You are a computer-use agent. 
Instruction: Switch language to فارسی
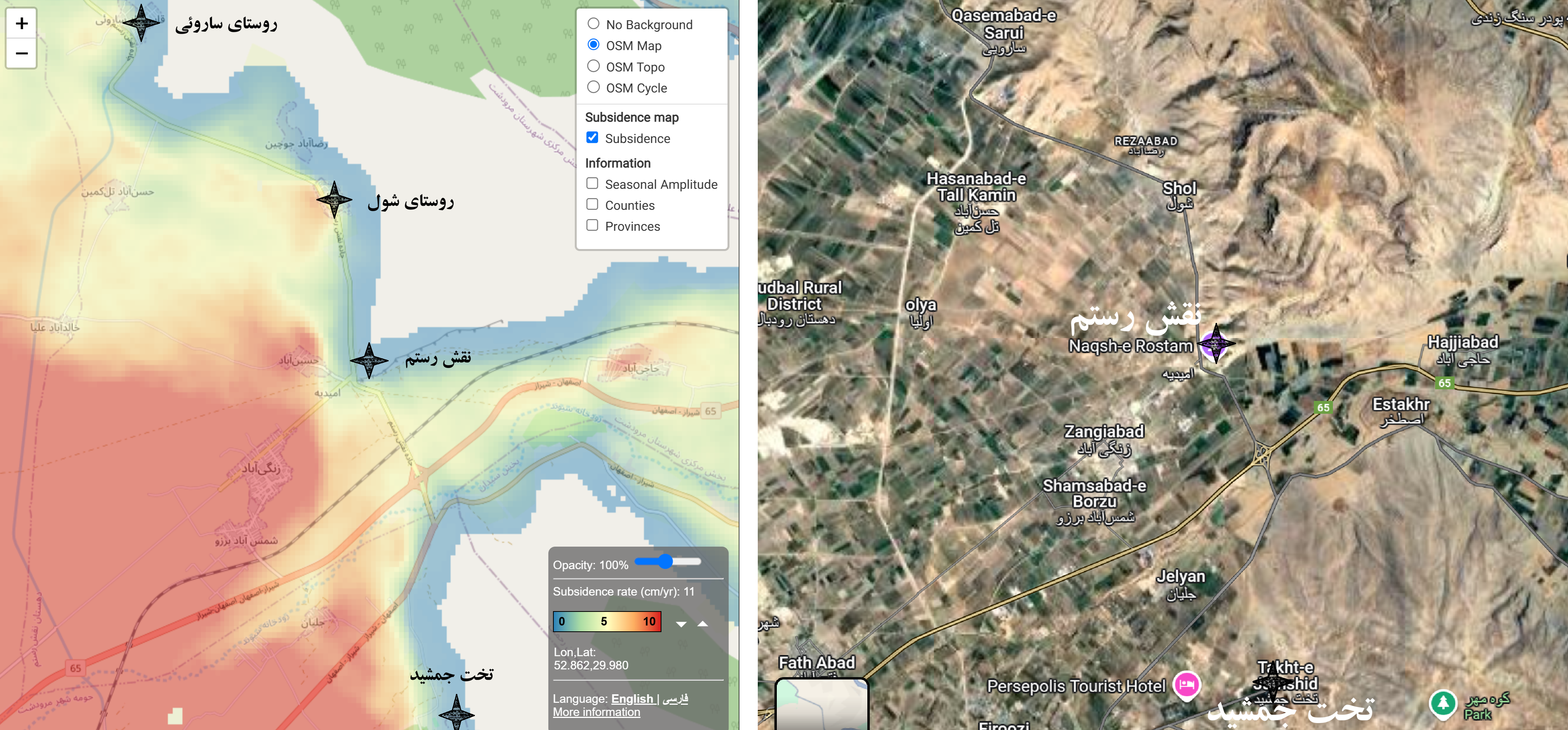pos(675,699)
